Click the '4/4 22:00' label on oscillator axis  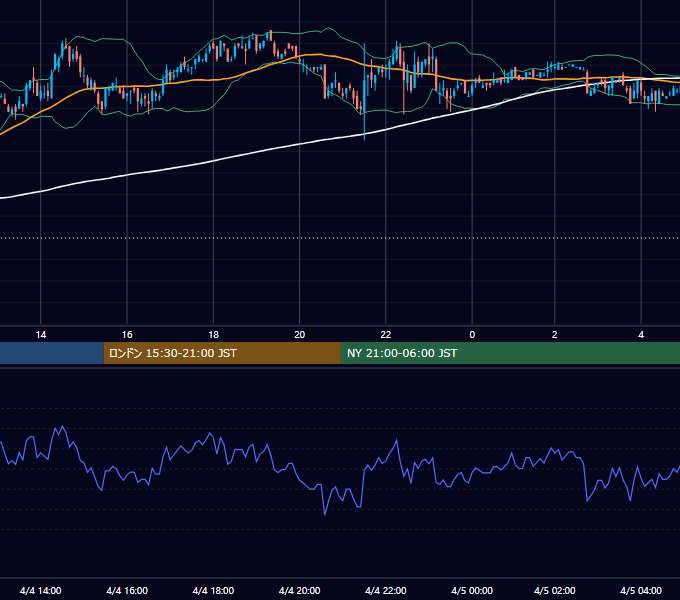[x=386, y=590]
